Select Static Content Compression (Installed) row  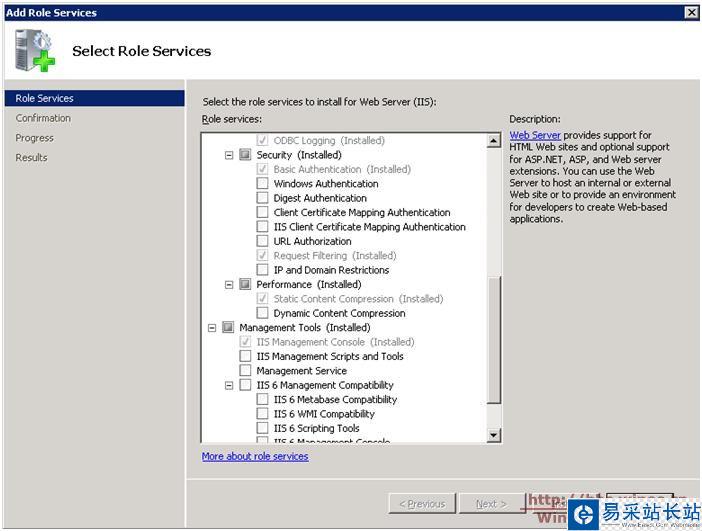coord(358,299)
